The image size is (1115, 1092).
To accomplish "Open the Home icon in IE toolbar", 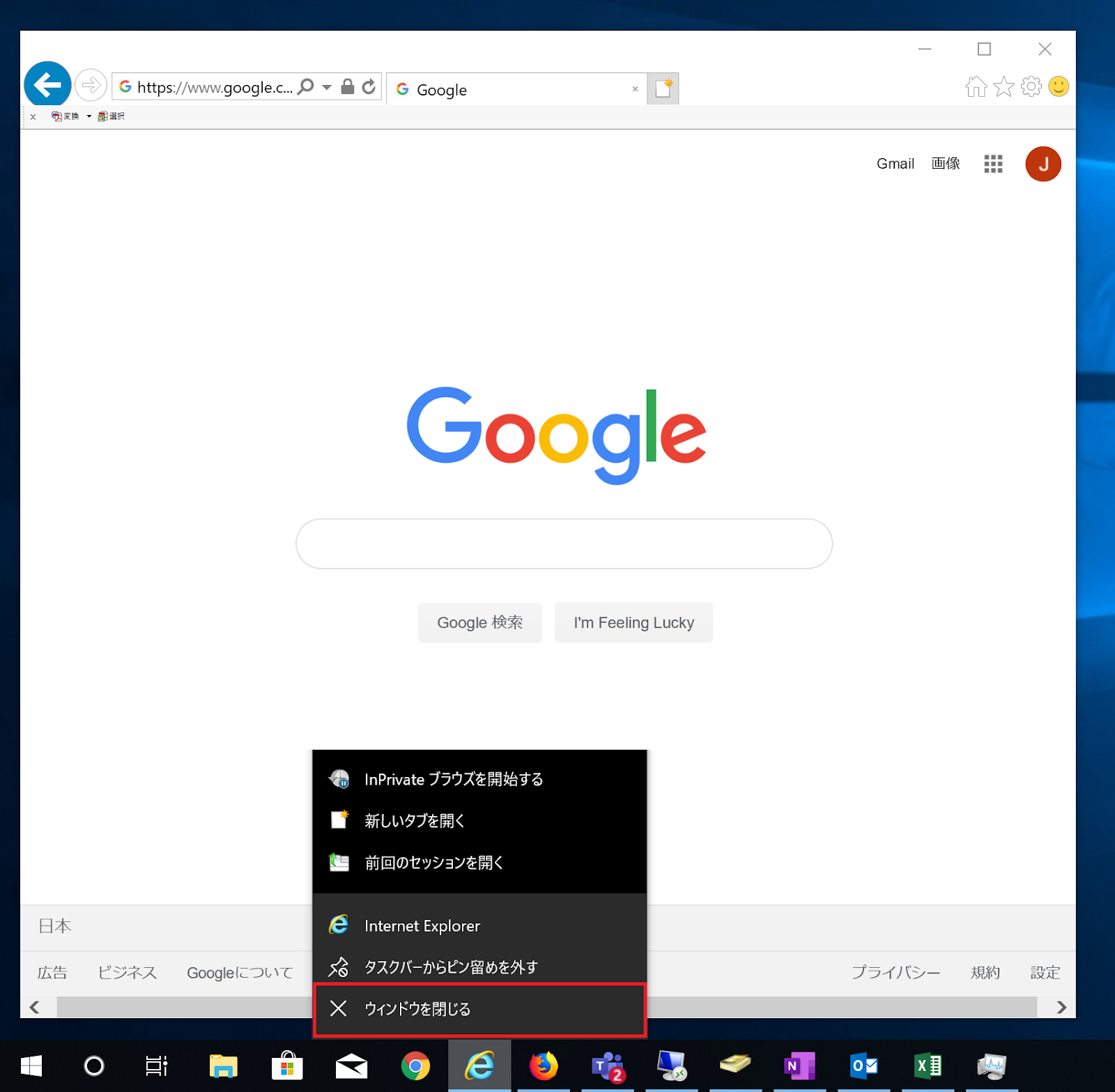I will pos(976,86).
